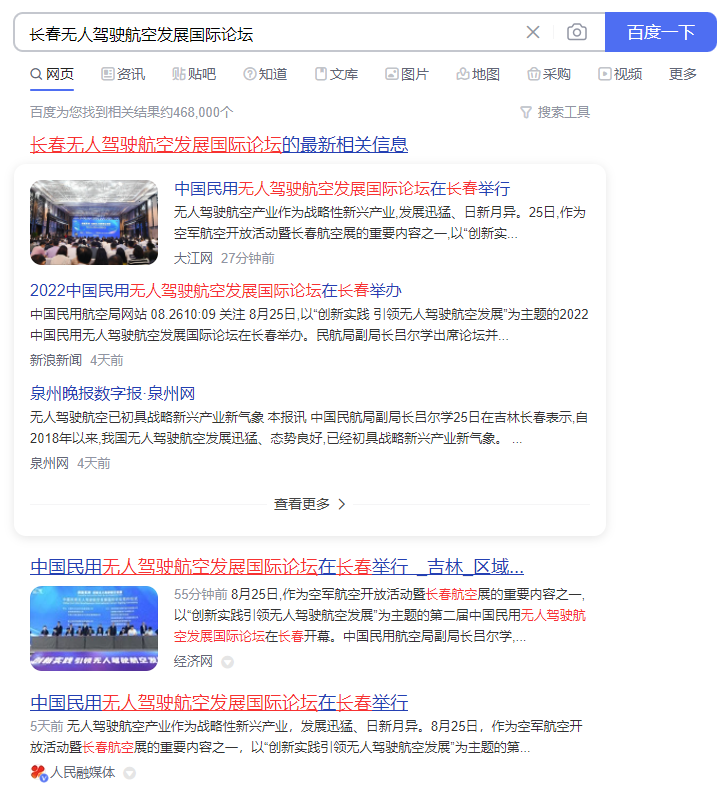Image resolution: width=725 pixels, height=790 pixels.
Task: Open the 视频 tab
Action: [620, 75]
